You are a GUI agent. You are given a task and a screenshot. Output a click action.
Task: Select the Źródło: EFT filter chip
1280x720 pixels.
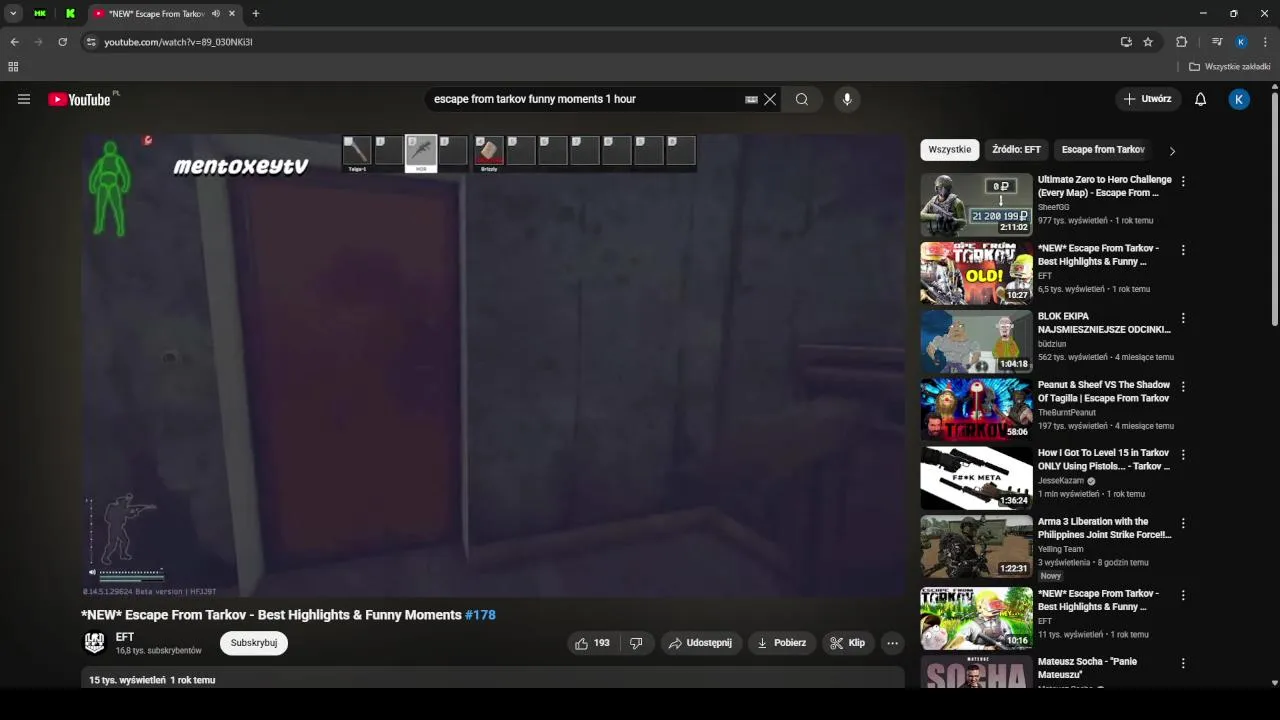click(1016, 150)
